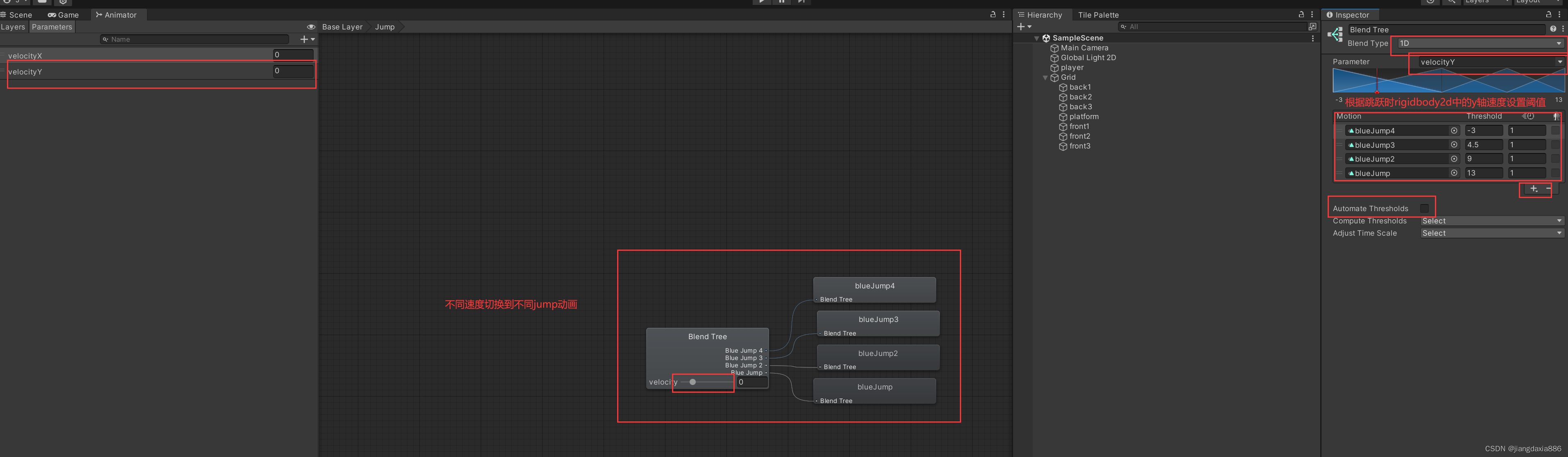
Task: Click blueJump threshold field 13
Action: coord(1484,173)
